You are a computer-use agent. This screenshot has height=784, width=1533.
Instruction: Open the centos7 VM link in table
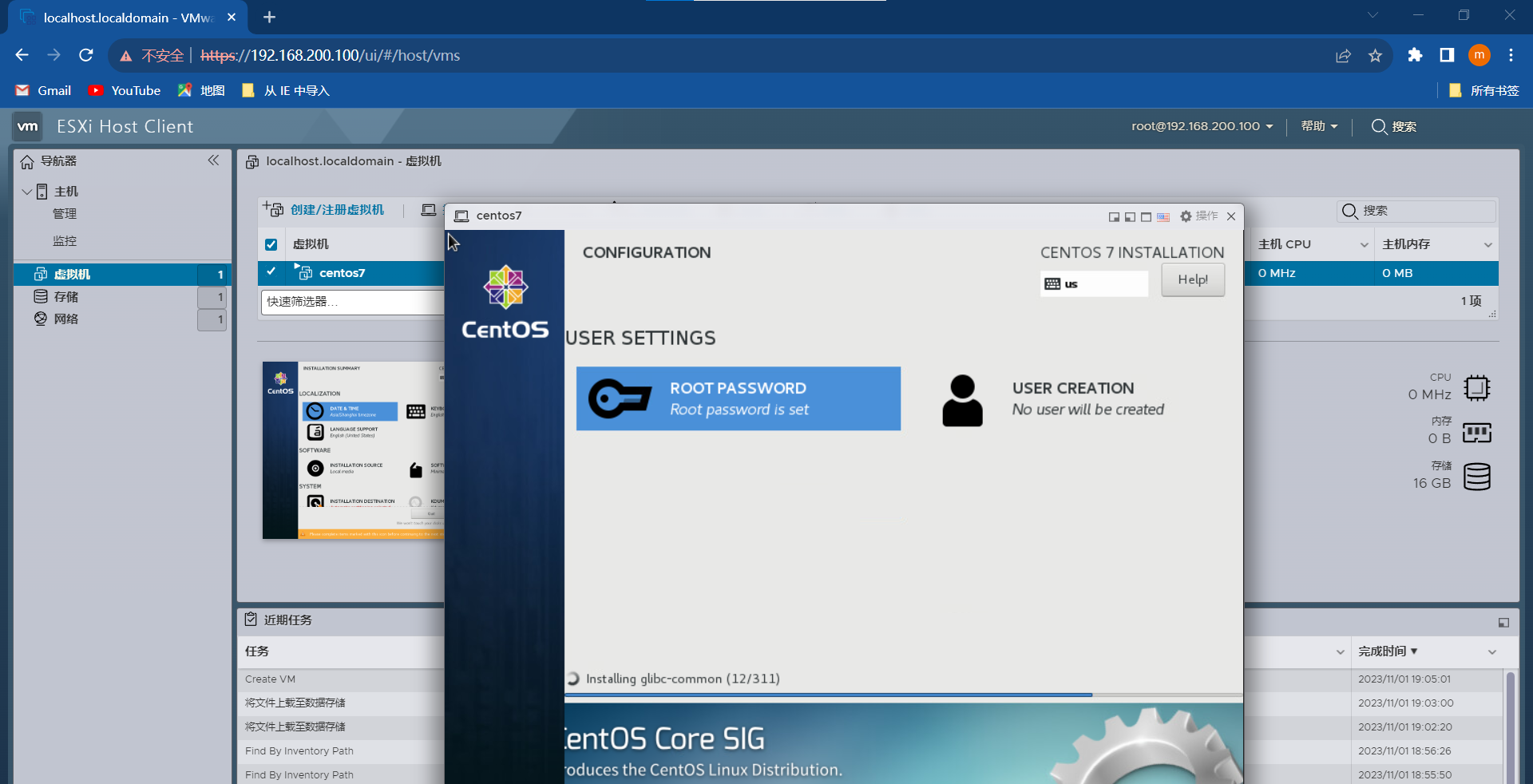click(342, 273)
